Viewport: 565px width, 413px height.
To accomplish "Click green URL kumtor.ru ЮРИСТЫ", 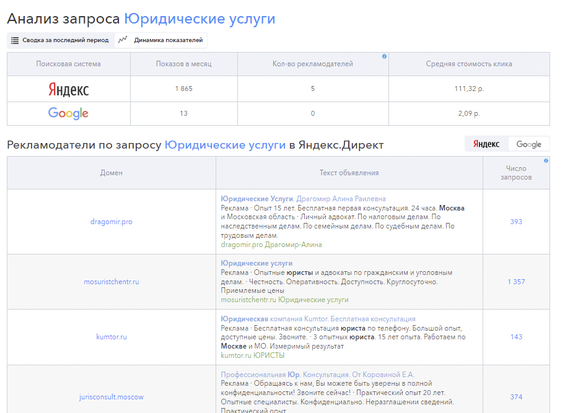I will pyautogui.click(x=252, y=355).
